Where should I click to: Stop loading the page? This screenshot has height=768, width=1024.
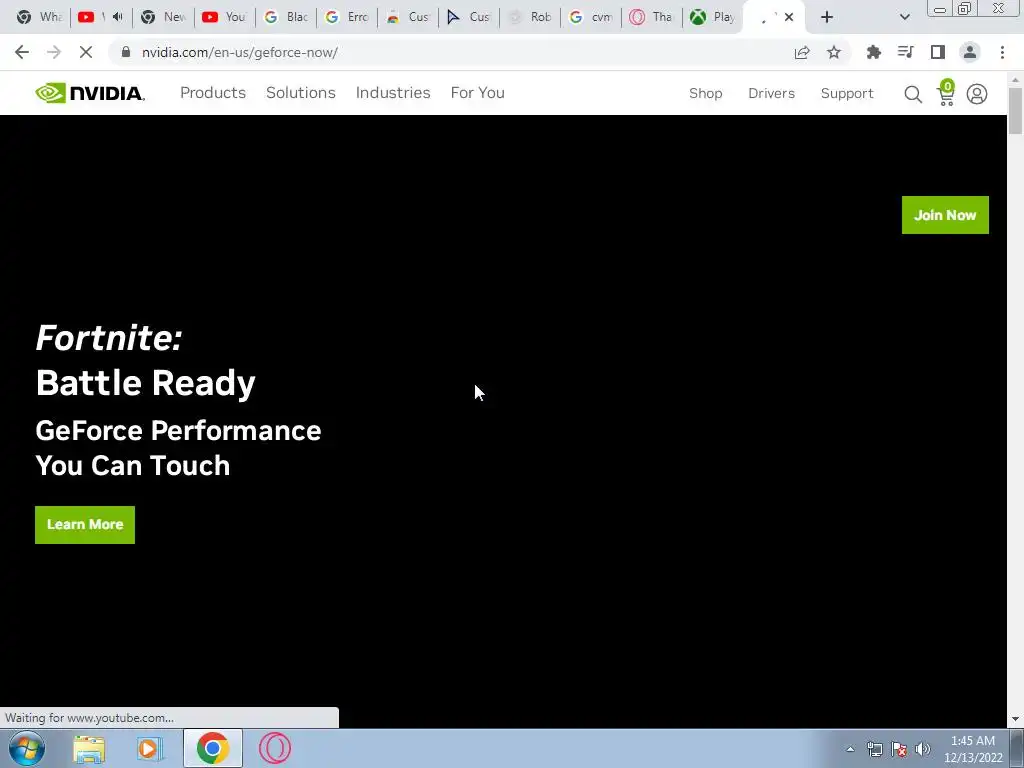86,52
